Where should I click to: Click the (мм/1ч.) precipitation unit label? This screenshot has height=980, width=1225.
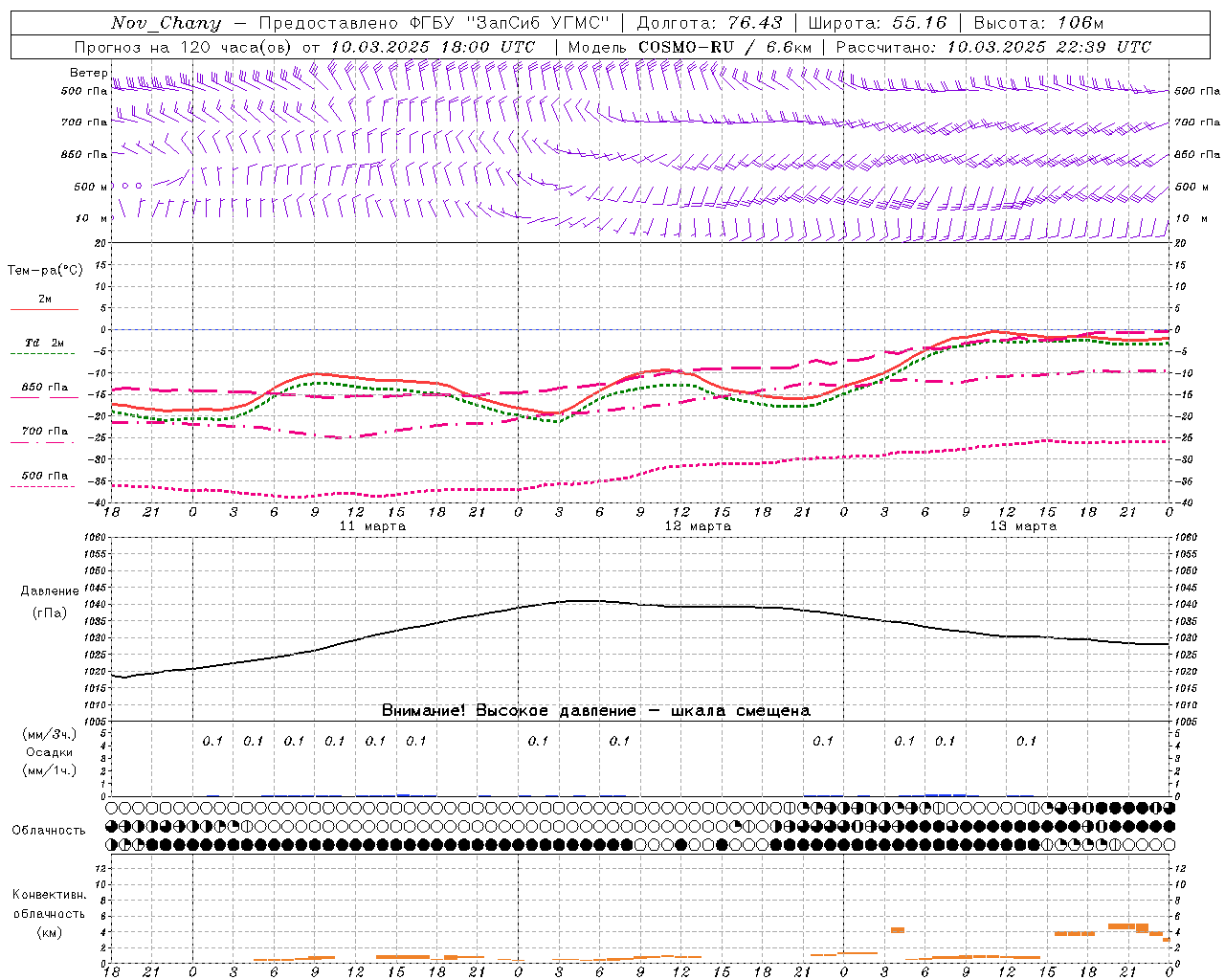50,770
